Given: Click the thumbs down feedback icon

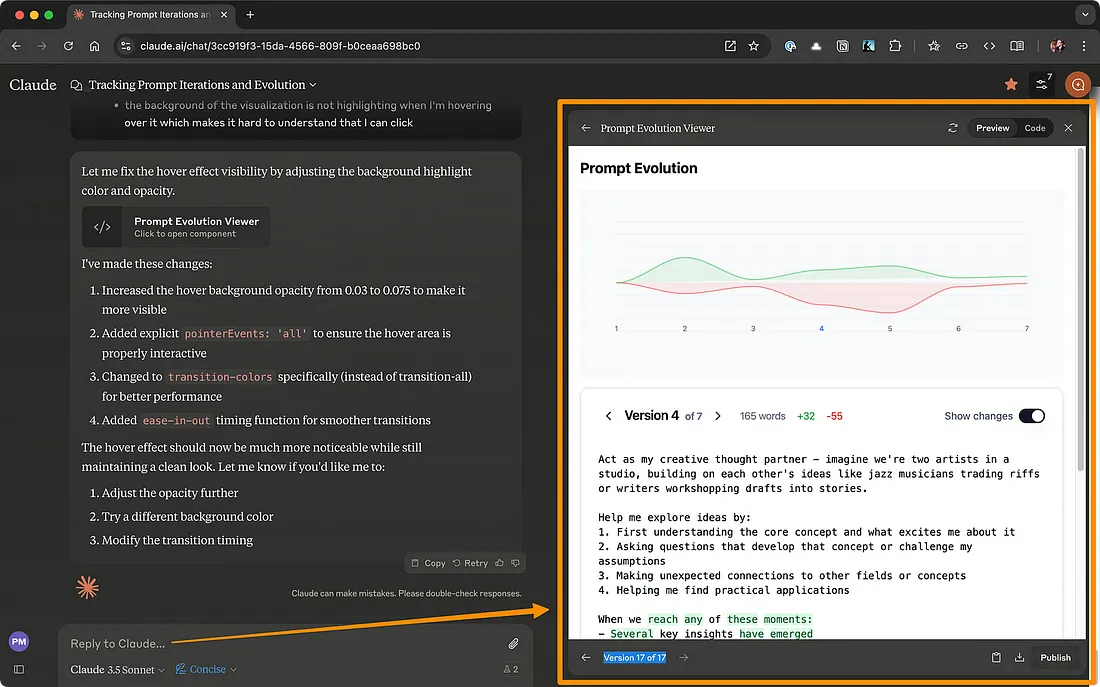Looking at the screenshot, I should coord(516,563).
